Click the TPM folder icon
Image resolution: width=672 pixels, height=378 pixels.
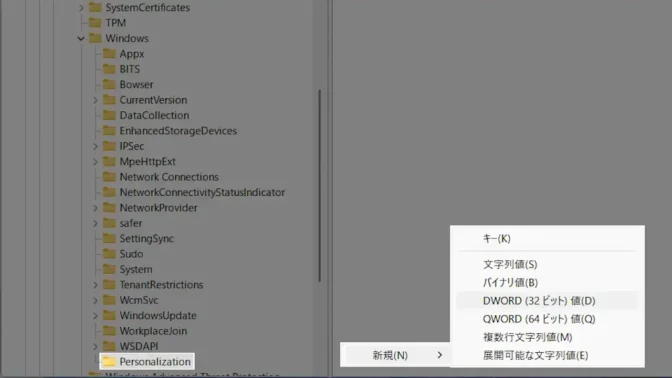click(95, 23)
